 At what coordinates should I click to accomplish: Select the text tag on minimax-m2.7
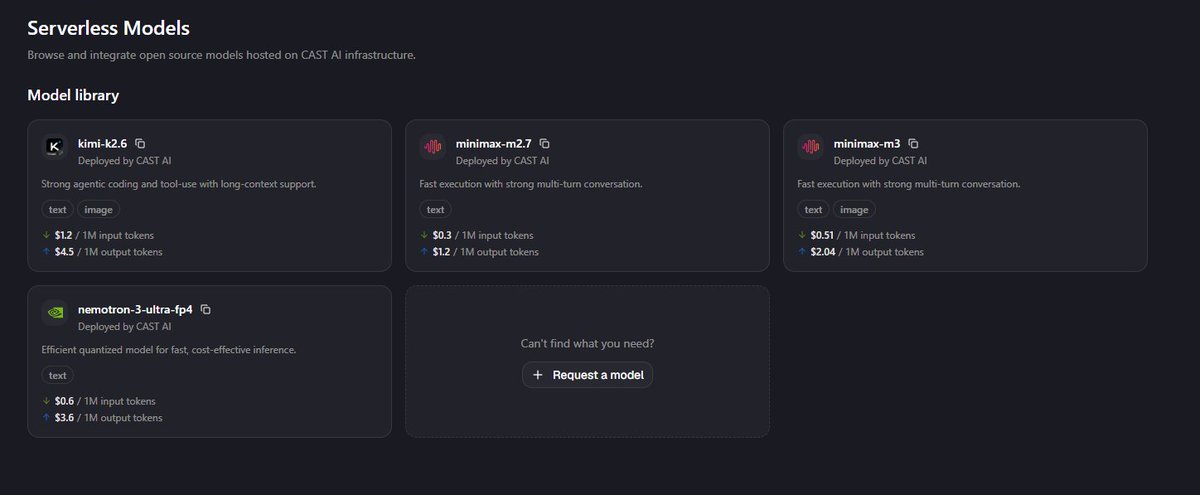click(436, 210)
